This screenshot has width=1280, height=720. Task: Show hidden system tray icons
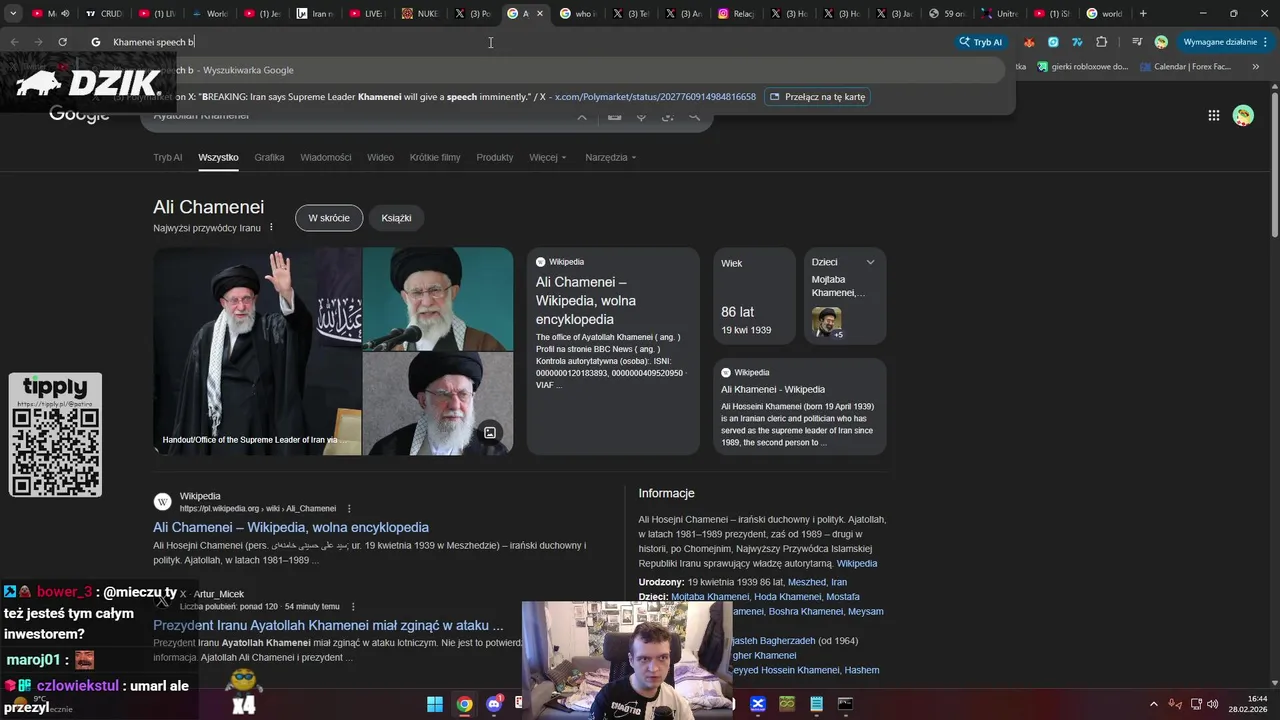pyautogui.click(x=1153, y=704)
